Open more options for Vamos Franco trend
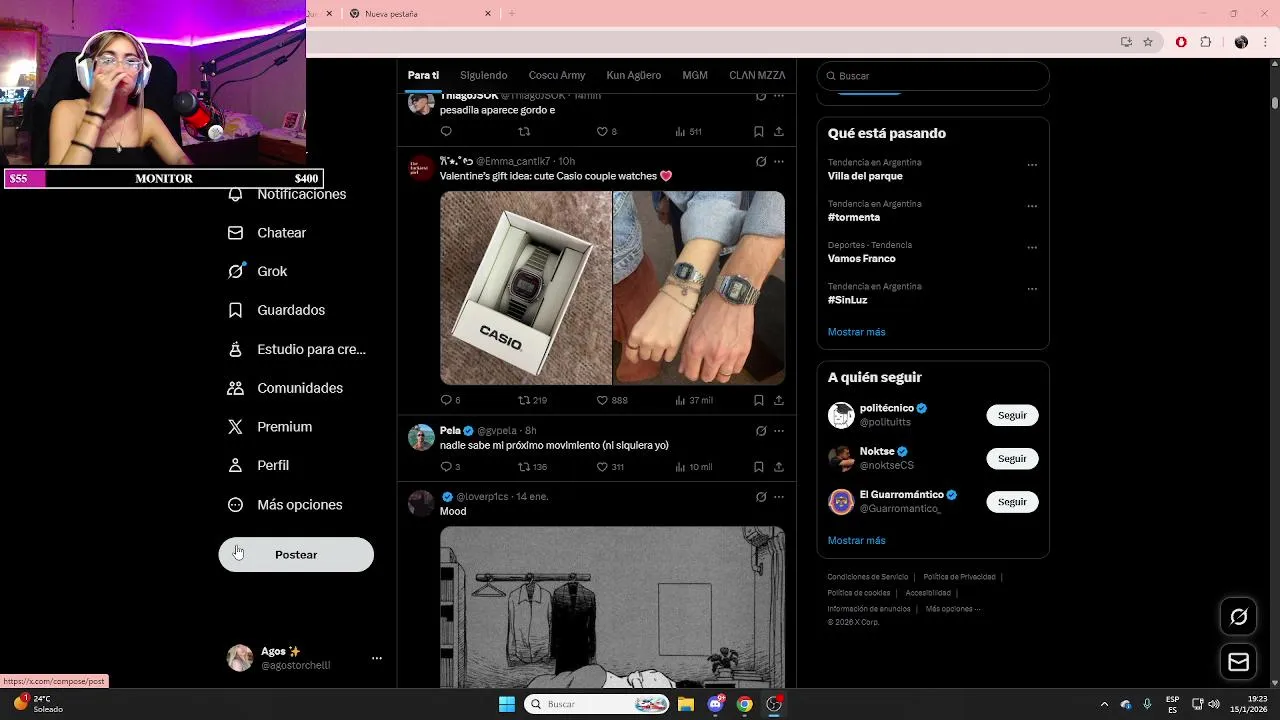The height and width of the screenshot is (720, 1280). [1032, 247]
